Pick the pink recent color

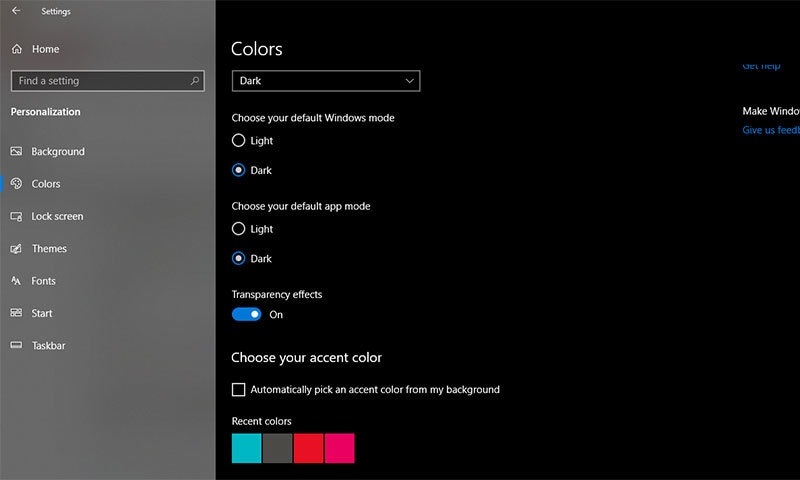pos(339,448)
